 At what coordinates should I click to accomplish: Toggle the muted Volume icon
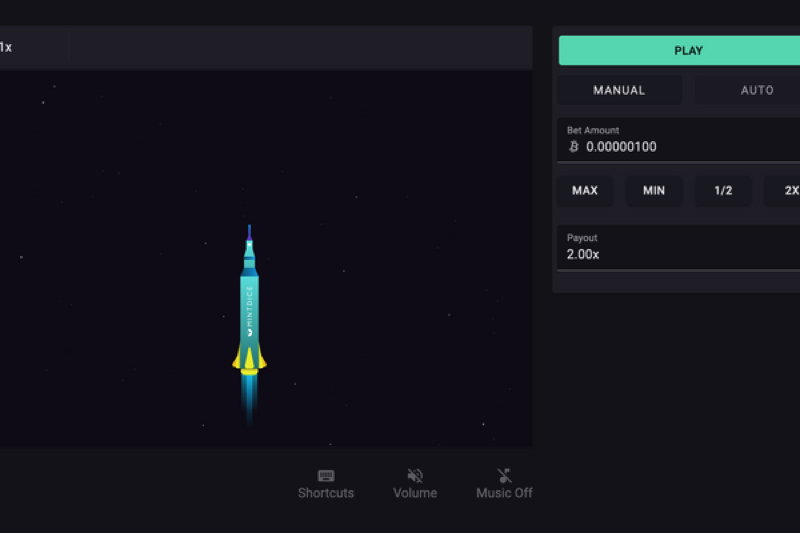pyautogui.click(x=415, y=476)
